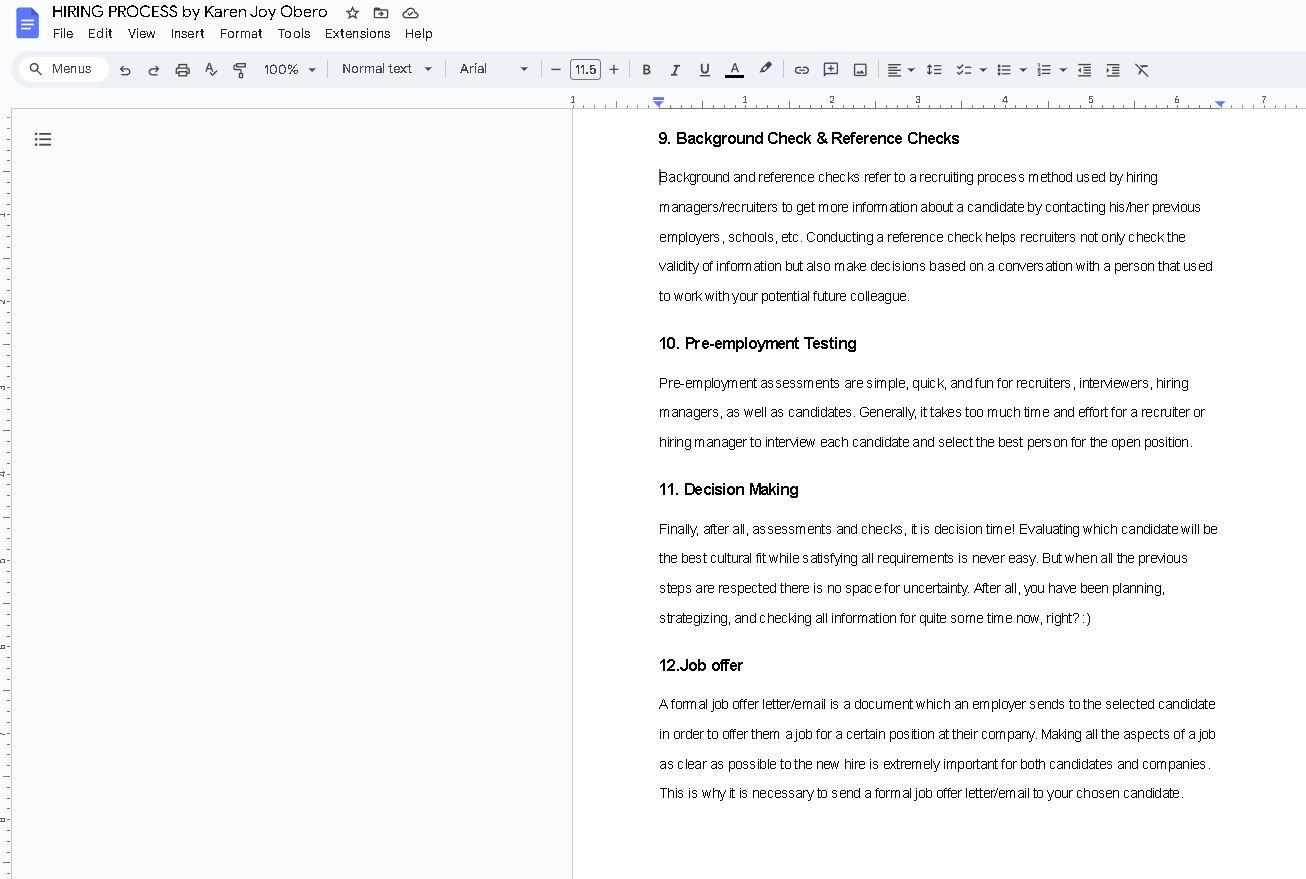Open the Google Docs home icon
This screenshot has width=1306, height=879.
[x=27, y=22]
